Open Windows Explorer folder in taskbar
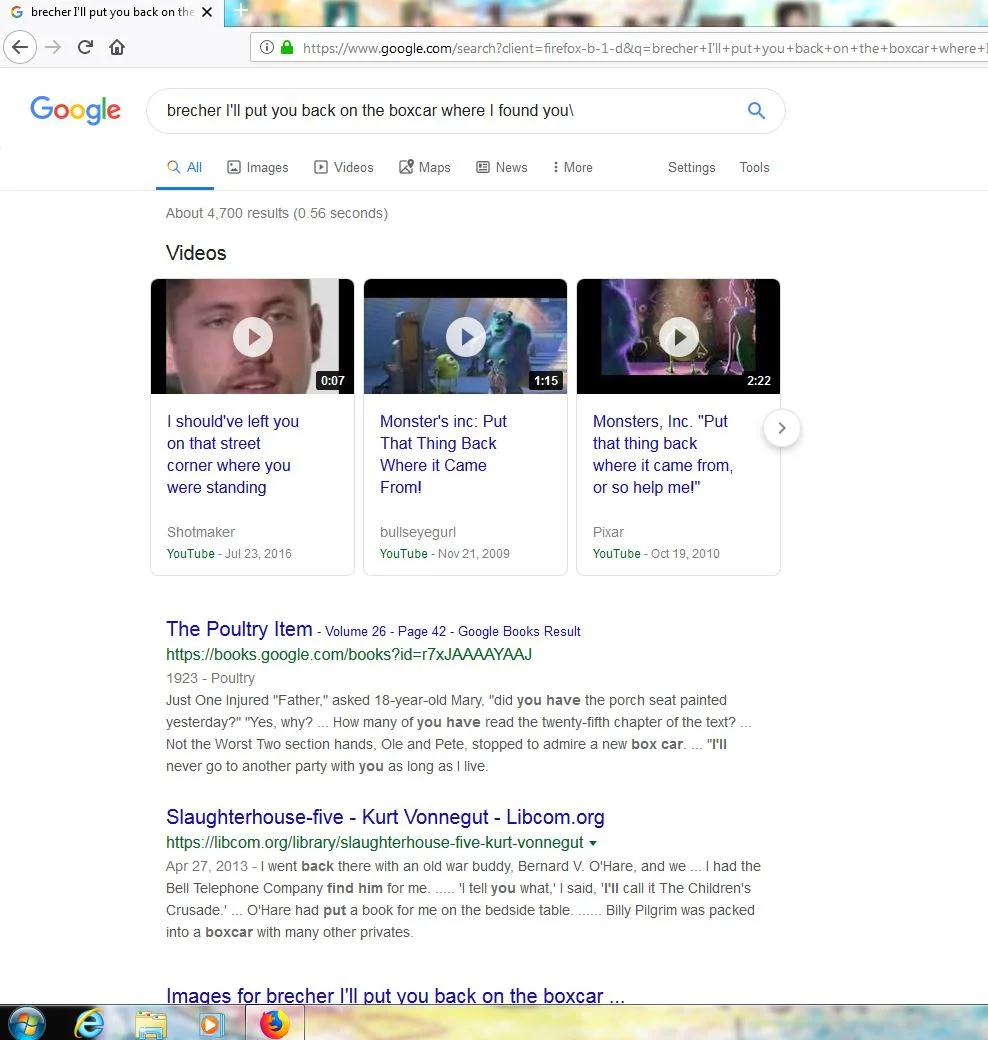 click(151, 1024)
